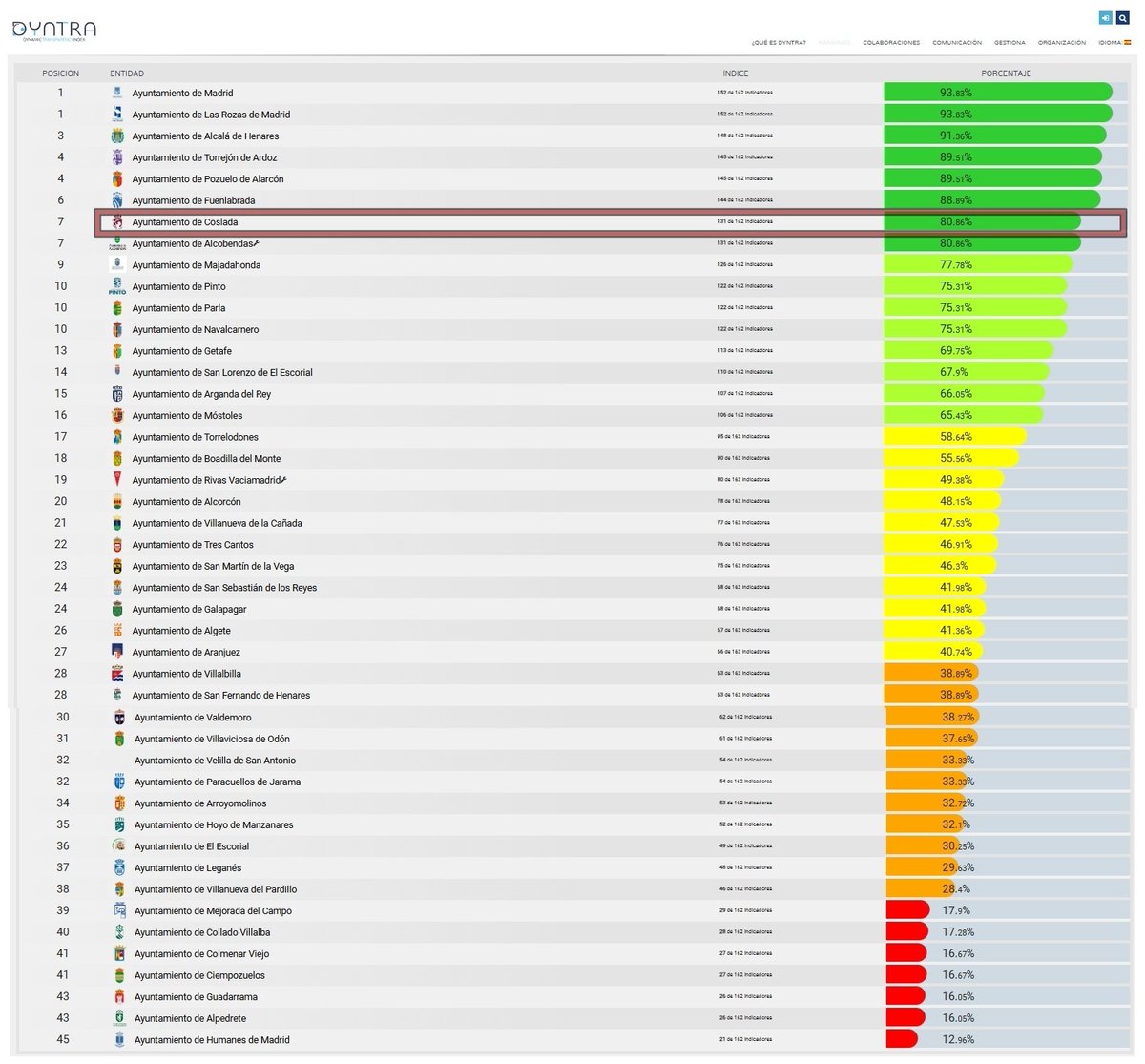Click the Las Rozas de Madrid crest icon
The image size is (1145, 1064).
[x=117, y=115]
